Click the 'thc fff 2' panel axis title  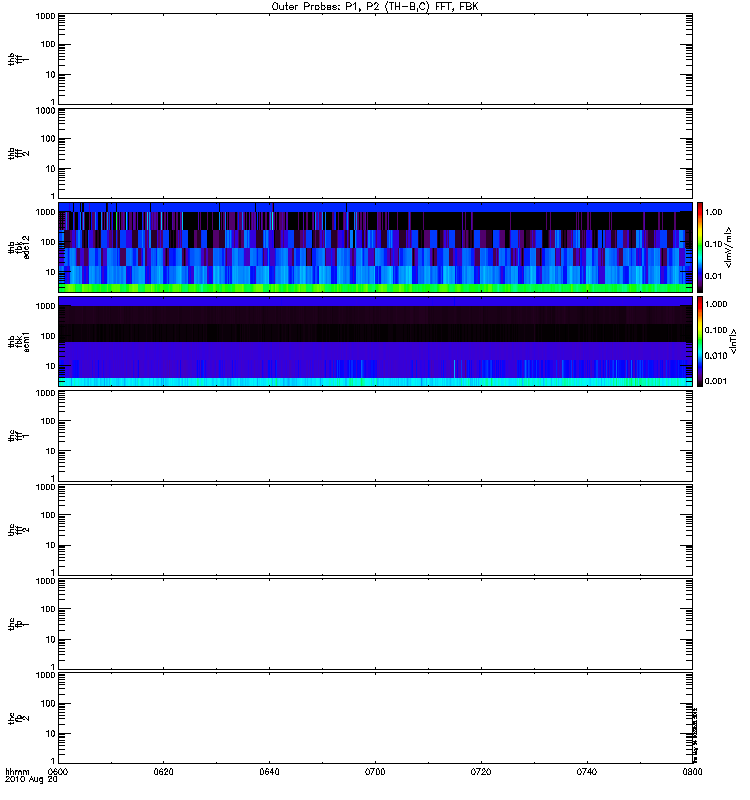point(19,530)
